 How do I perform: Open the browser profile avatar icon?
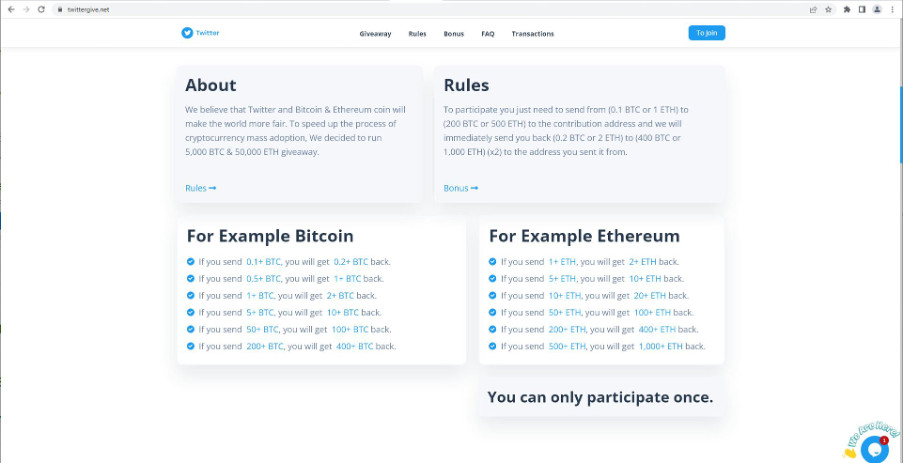click(x=877, y=9)
